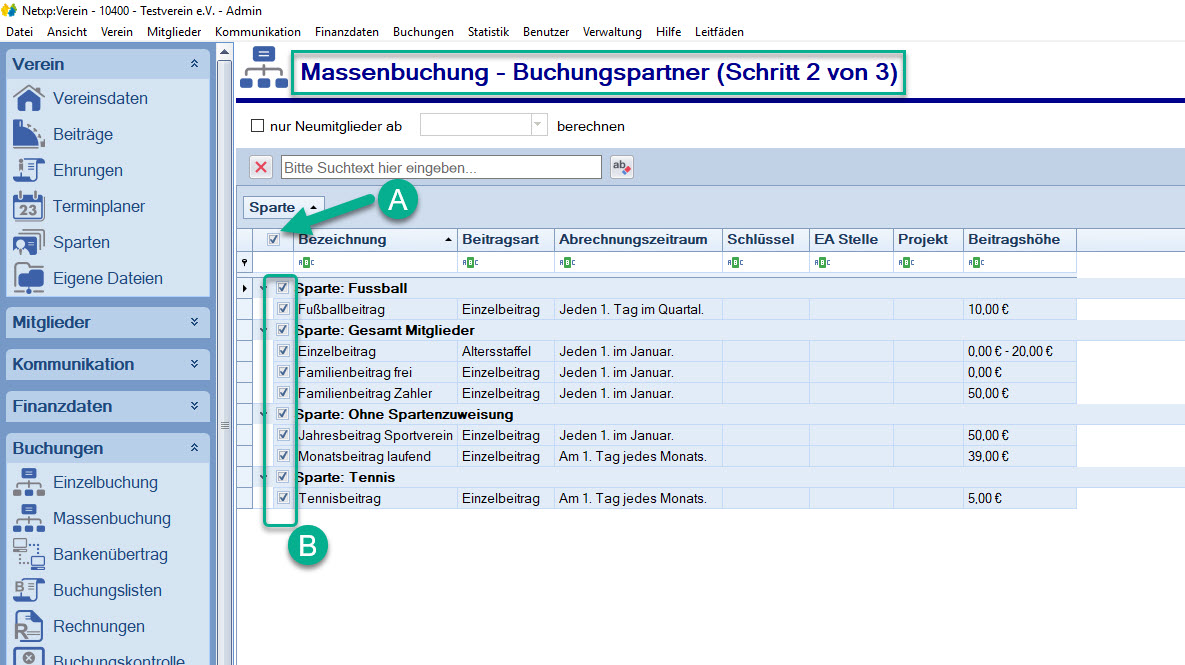1185x665 pixels.
Task: Sort by Abrechnungszeitraum column header
Action: pos(639,240)
